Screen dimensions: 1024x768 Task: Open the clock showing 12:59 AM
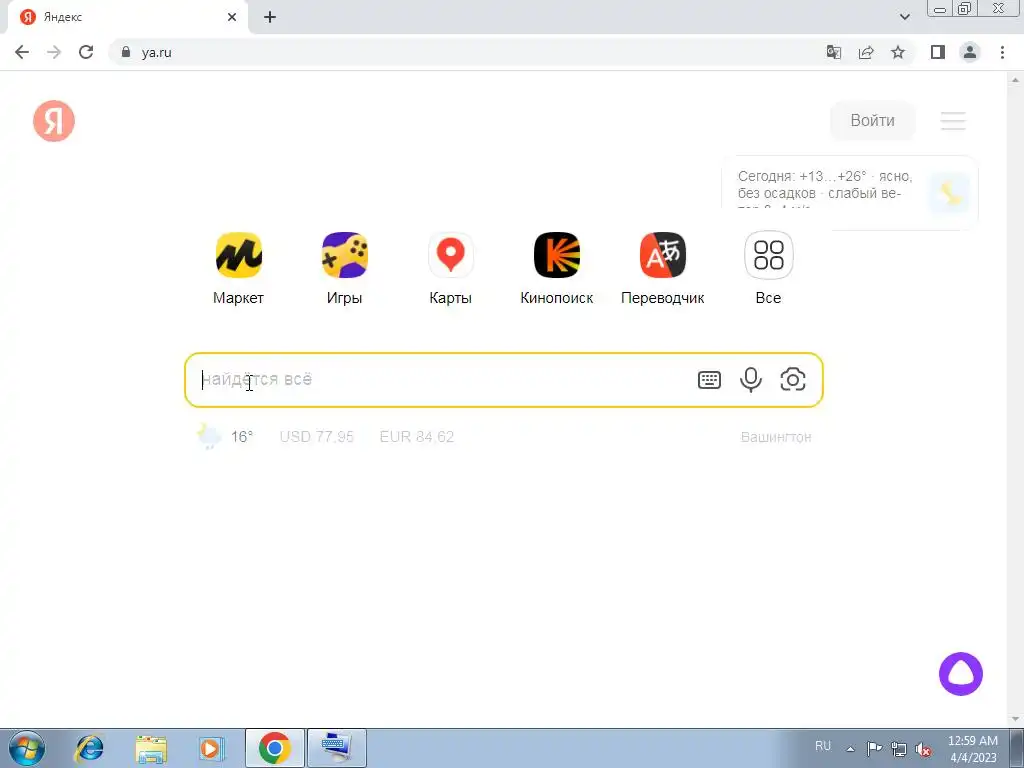[x=972, y=748]
